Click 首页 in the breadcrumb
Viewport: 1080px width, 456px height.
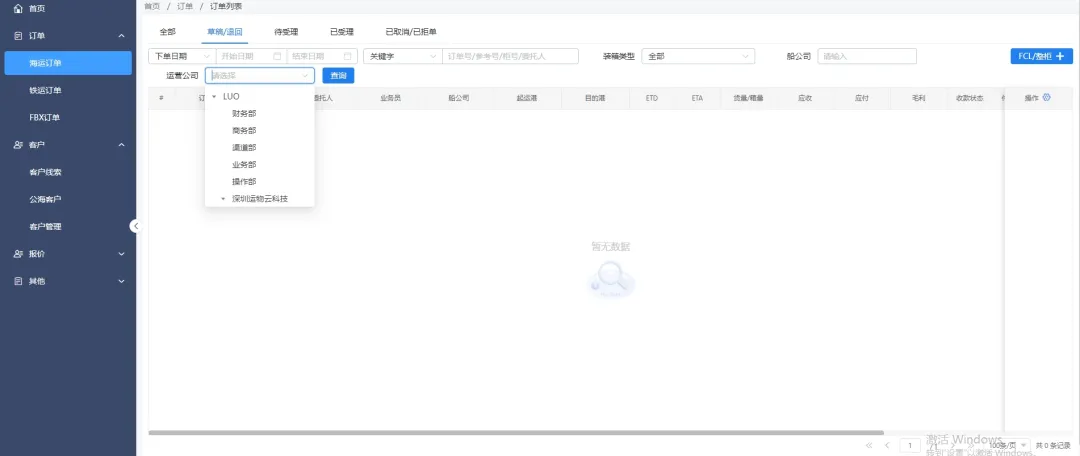click(x=152, y=6)
